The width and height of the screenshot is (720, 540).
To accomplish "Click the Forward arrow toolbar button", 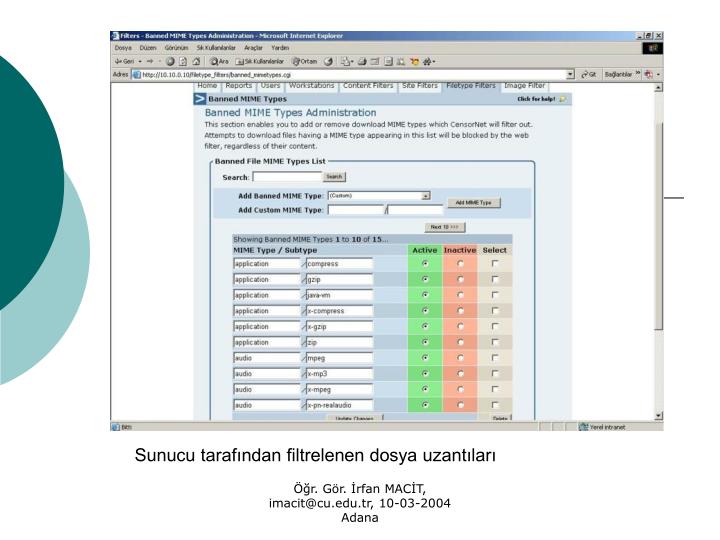I will [x=150, y=62].
